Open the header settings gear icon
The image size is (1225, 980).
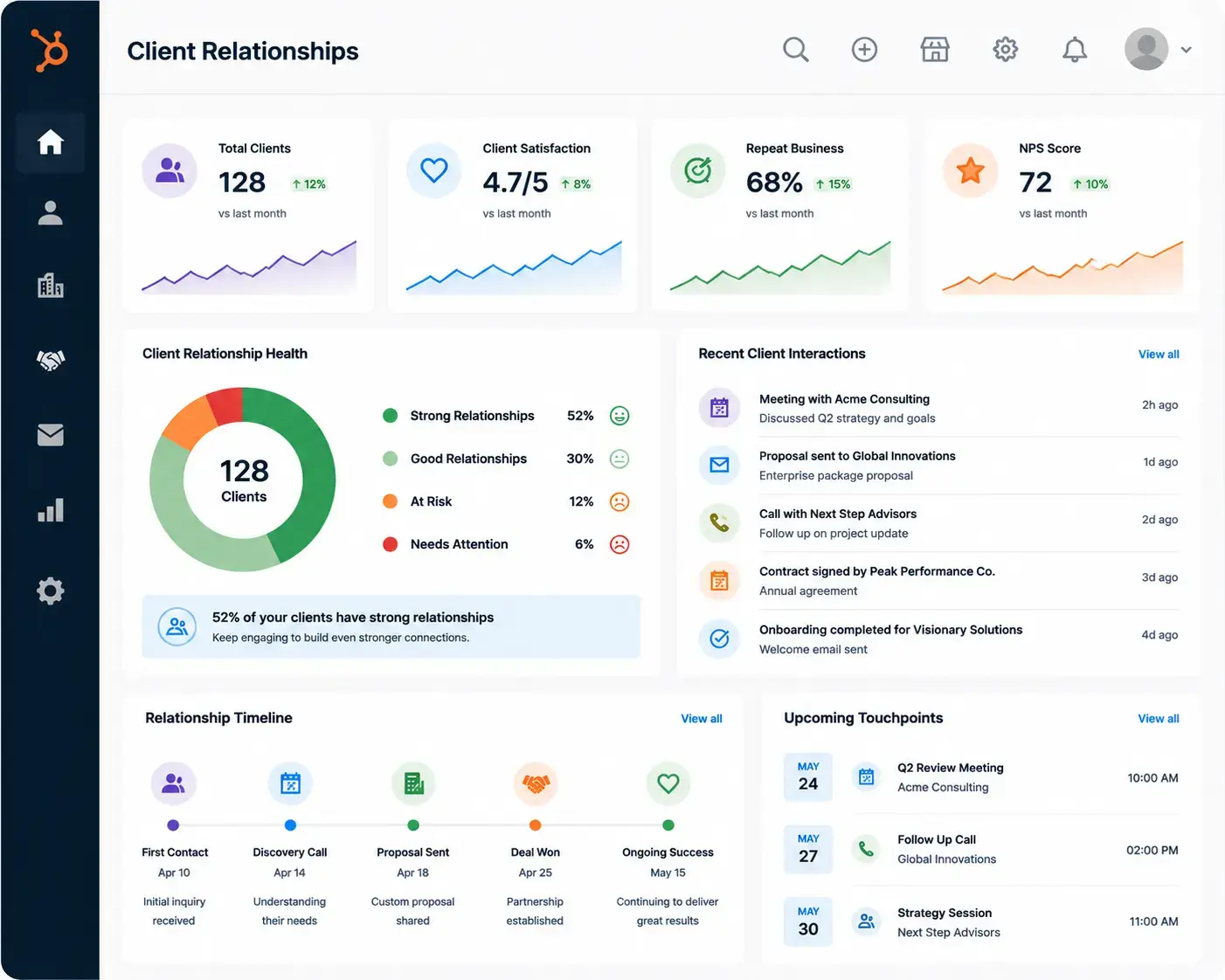click(1006, 50)
